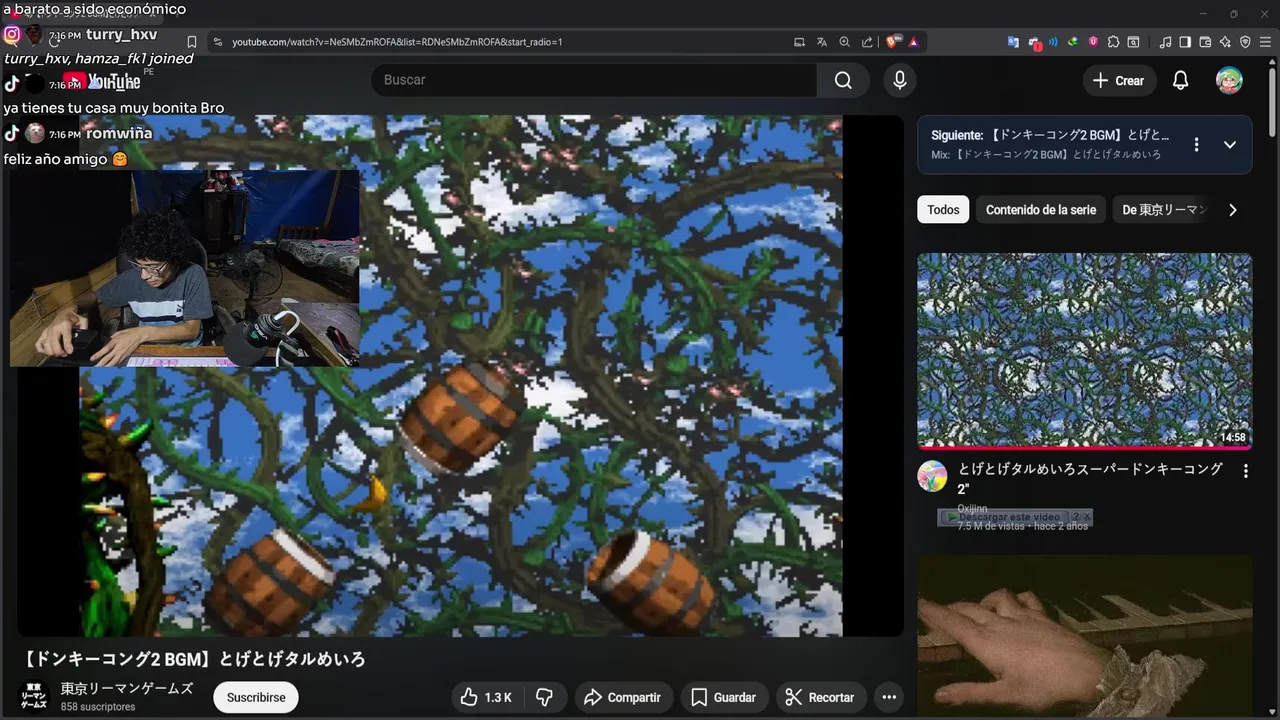The height and width of the screenshot is (720, 1280).
Task: Click the Brave Rewards triangle icon
Action: [x=914, y=42]
